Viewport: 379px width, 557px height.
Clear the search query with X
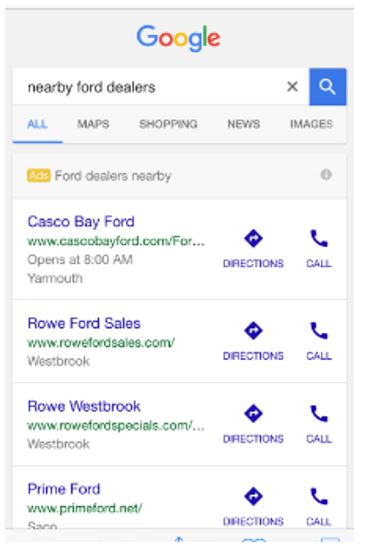292,86
